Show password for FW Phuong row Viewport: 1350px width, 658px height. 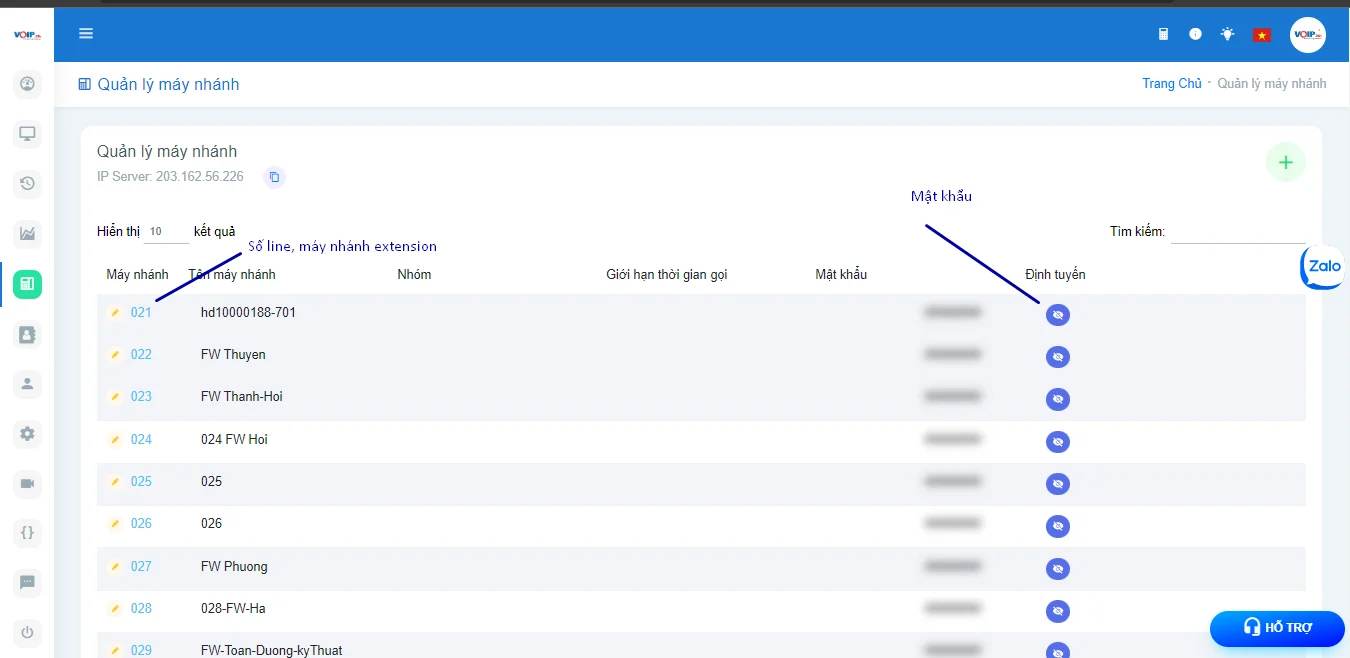[1058, 569]
